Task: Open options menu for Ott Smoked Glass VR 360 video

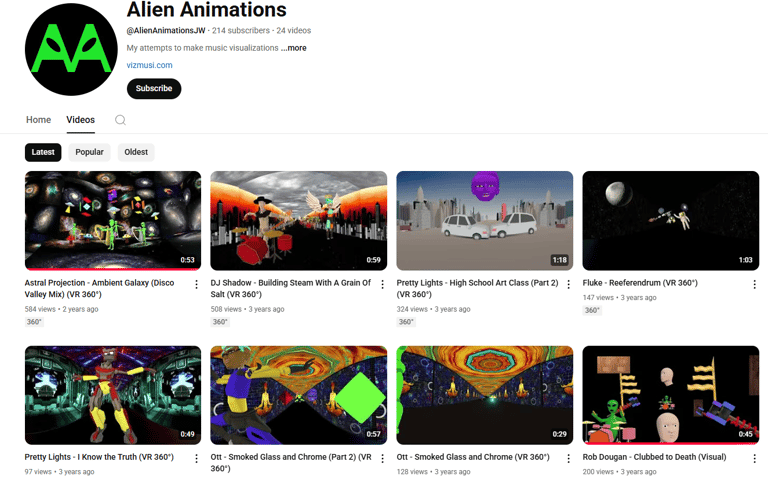Action: (568, 458)
